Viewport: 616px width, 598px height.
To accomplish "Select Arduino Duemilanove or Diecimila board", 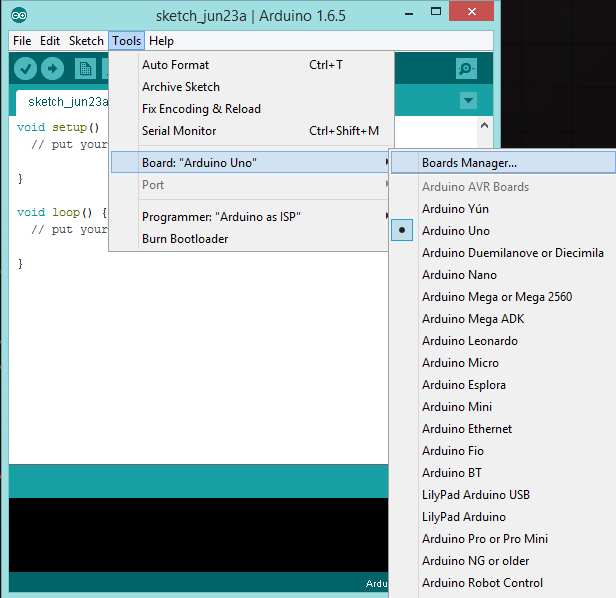I will click(503, 253).
